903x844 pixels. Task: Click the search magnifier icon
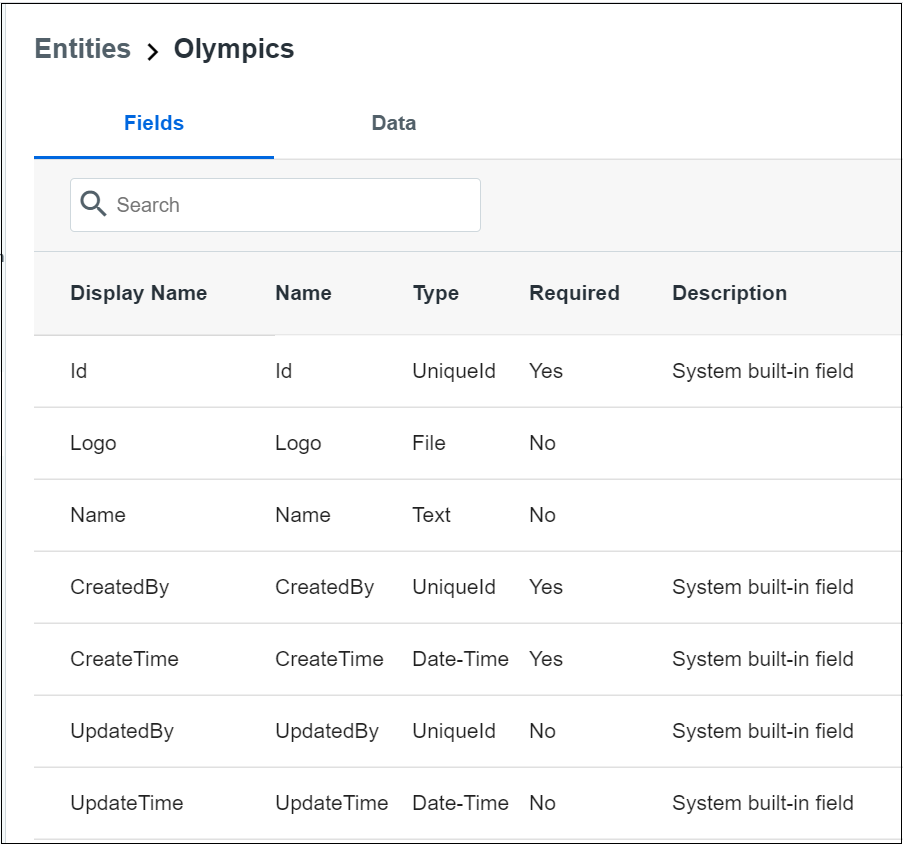coord(93,204)
